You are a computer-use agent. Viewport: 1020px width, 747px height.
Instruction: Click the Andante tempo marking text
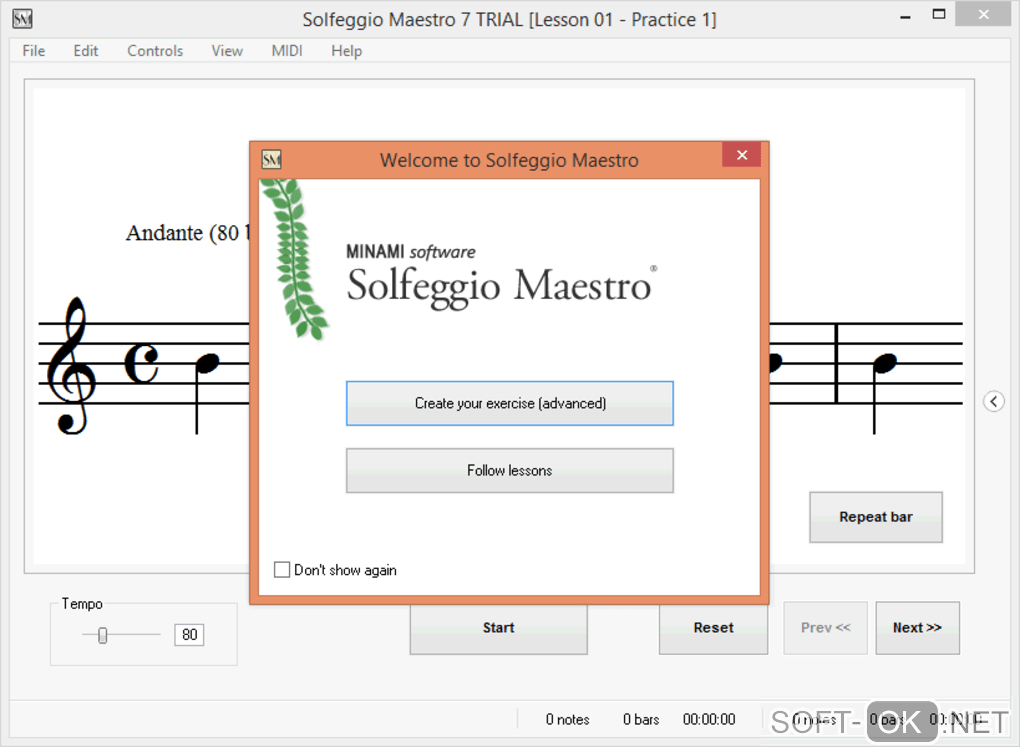click(x=187, y=233)
